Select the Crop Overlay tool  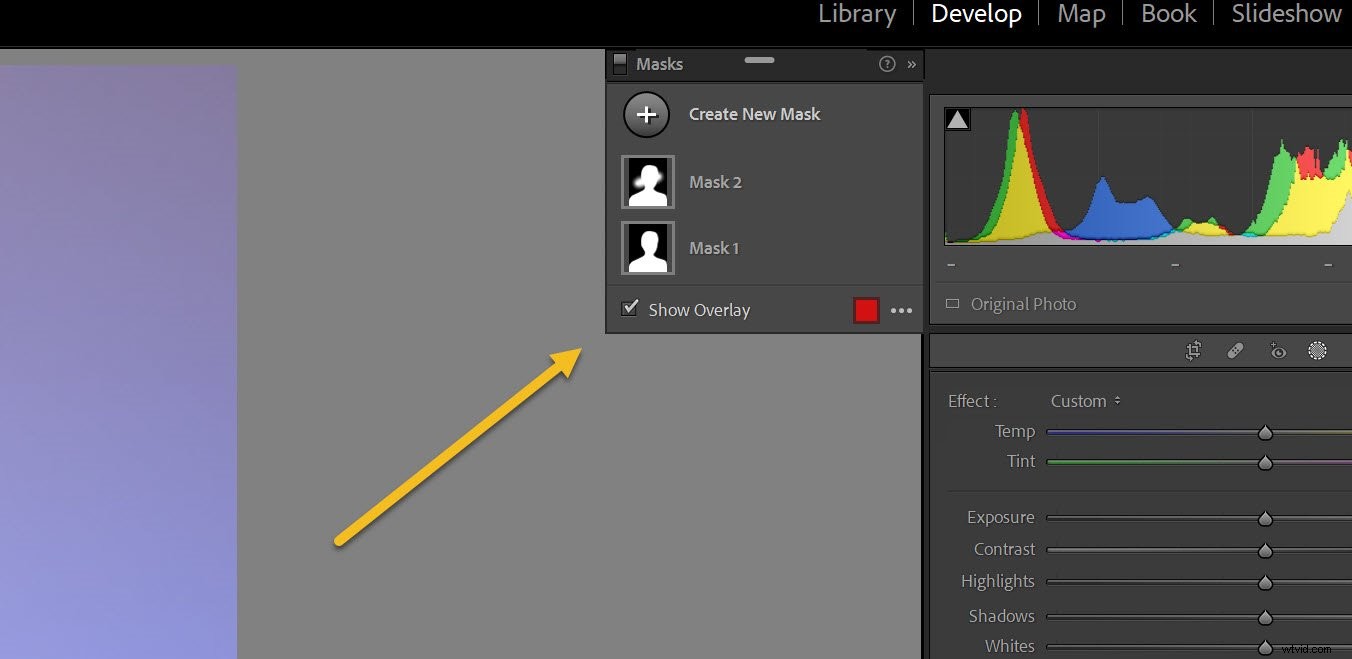coord(1193,350)
